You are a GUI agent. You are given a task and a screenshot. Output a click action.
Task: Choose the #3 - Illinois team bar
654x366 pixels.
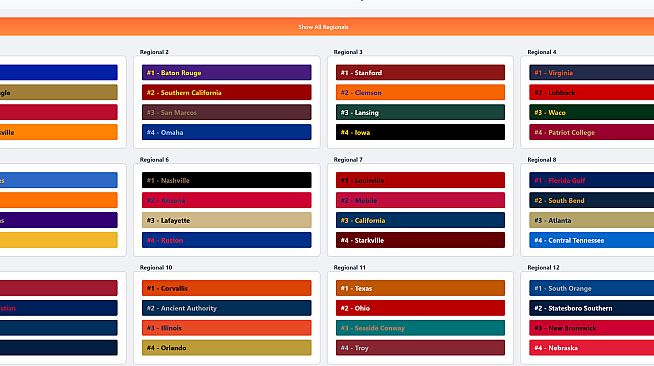pos(226,328)
